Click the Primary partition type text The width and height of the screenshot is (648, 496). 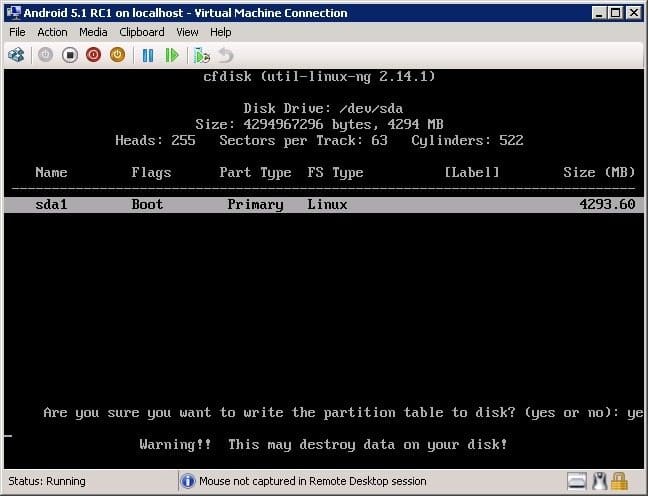[255, 205]
